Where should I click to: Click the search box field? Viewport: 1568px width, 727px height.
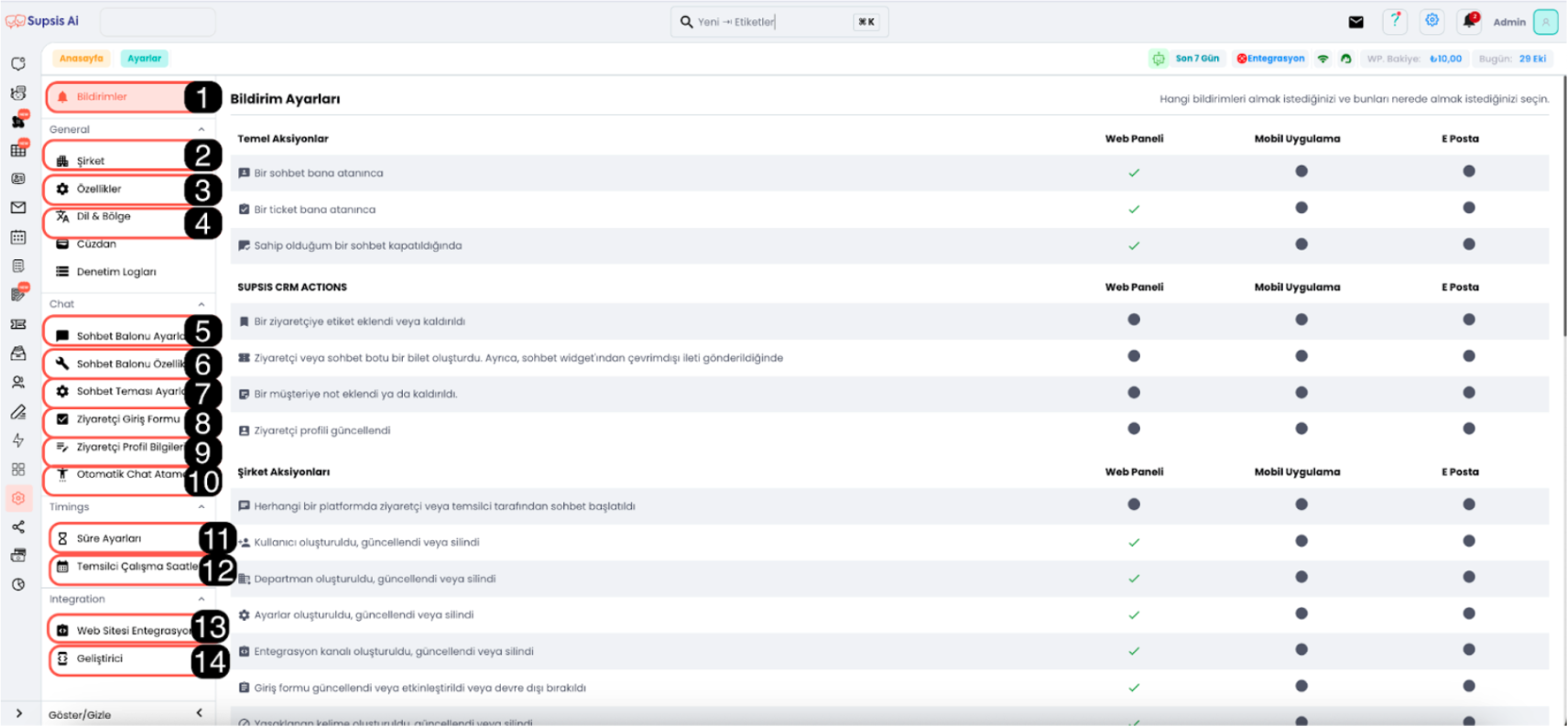point(779,21)
